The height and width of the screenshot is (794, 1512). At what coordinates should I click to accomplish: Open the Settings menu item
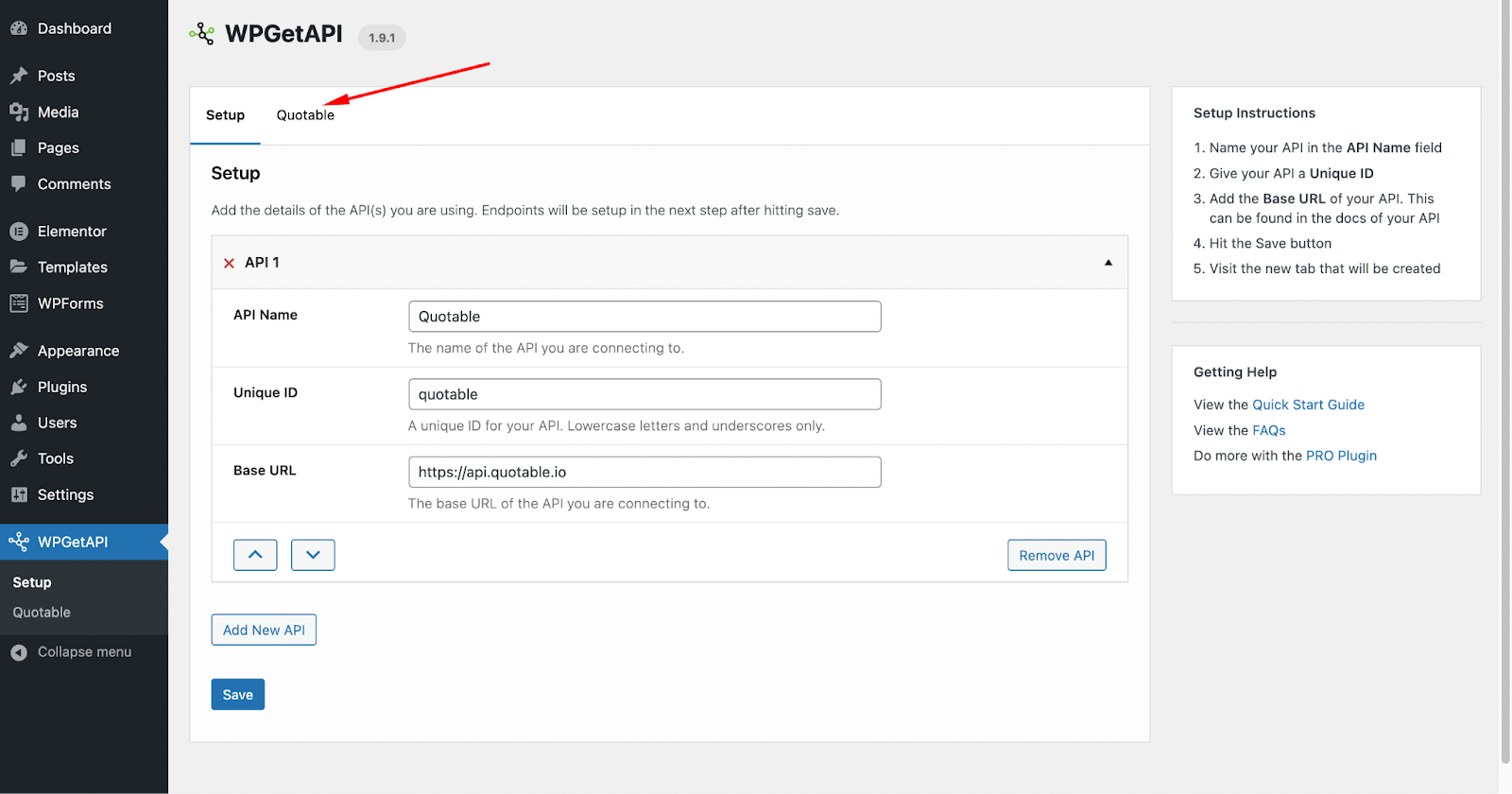pyautogui.click(x=66, y=494)
